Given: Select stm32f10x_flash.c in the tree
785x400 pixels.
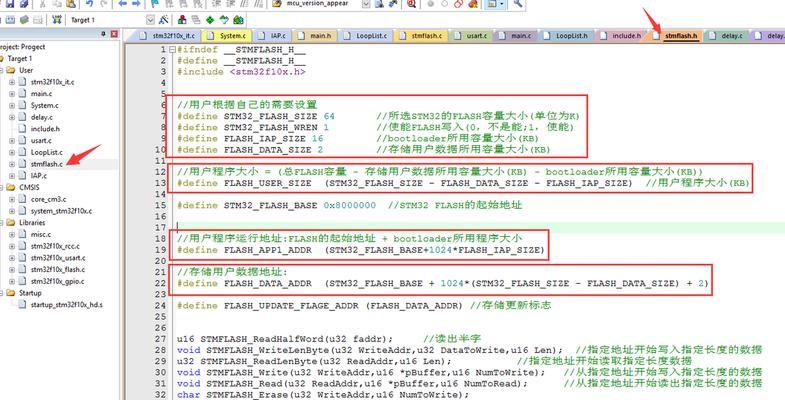Looking at the screenshot, I should pyautogui.click(x=58, y=269).
